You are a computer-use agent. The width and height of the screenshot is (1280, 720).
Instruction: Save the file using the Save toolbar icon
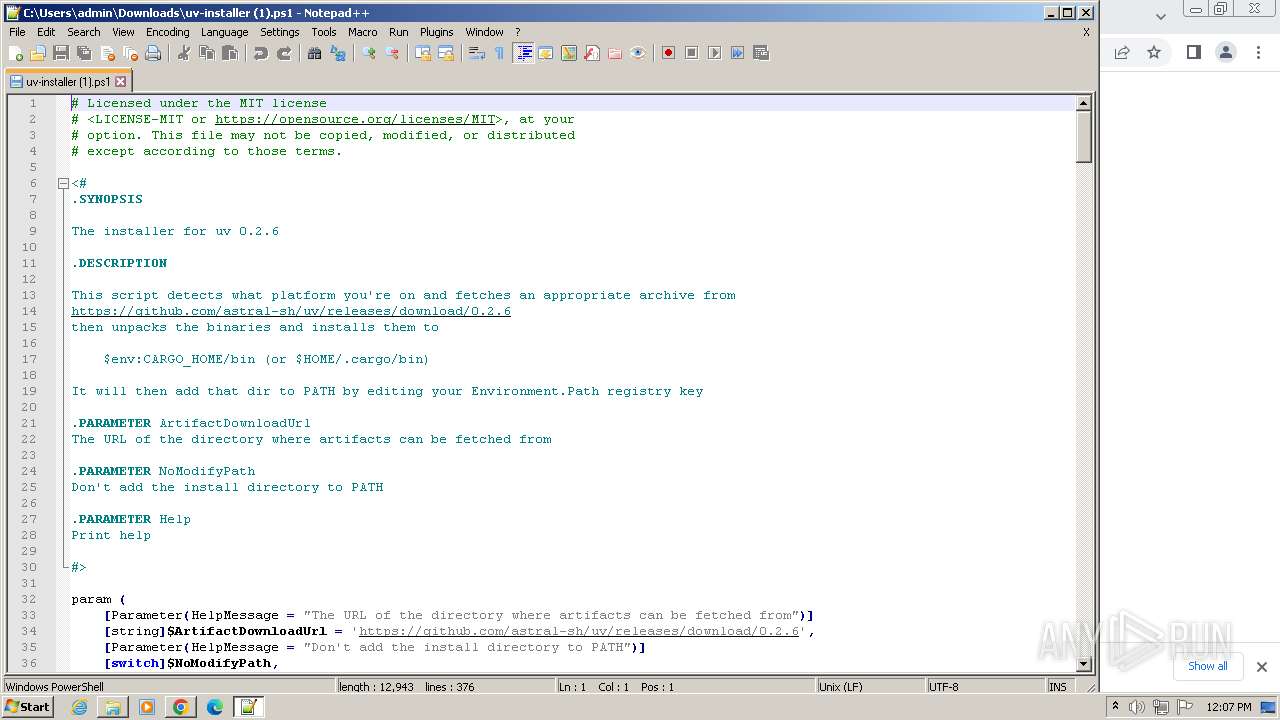(61, 53)
